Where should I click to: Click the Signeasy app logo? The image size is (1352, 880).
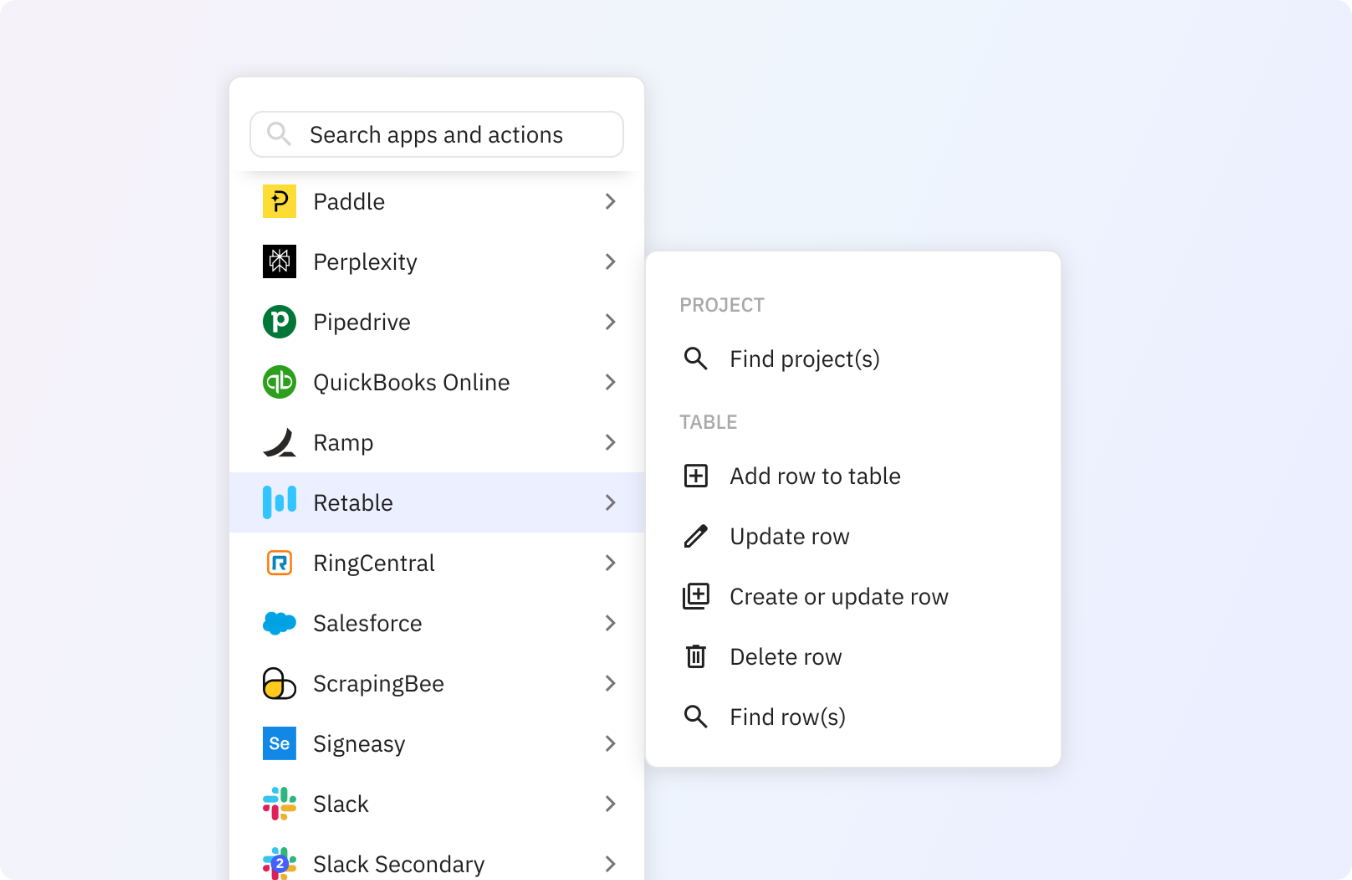tap(279, 743)
